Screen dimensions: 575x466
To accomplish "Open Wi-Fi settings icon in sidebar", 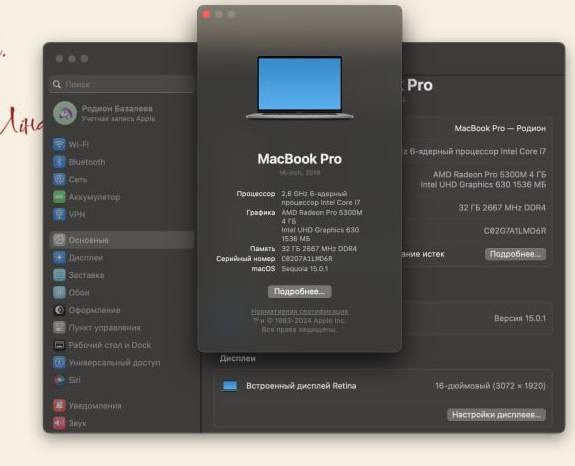I will pyautogui.click(x=59, y=144).
